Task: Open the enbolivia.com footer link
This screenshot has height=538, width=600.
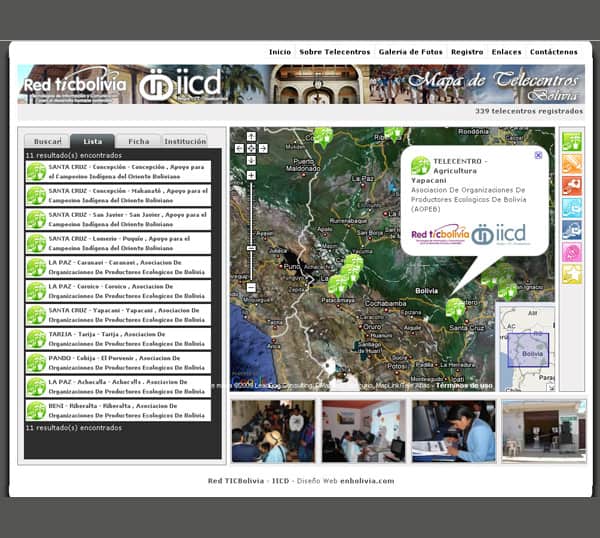Action: tap(367, 481)
